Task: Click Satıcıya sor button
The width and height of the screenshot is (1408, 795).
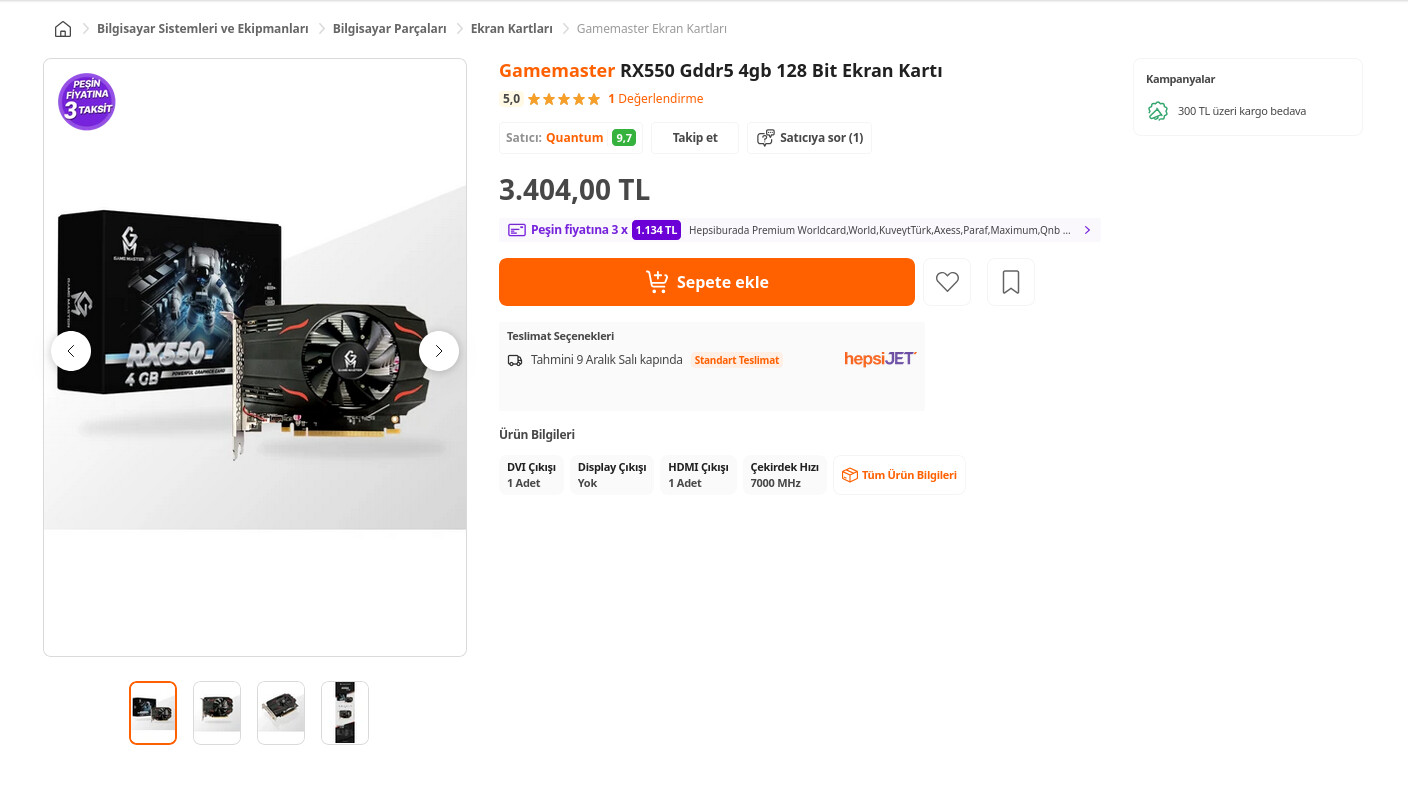Action: (x=809, y=138)
